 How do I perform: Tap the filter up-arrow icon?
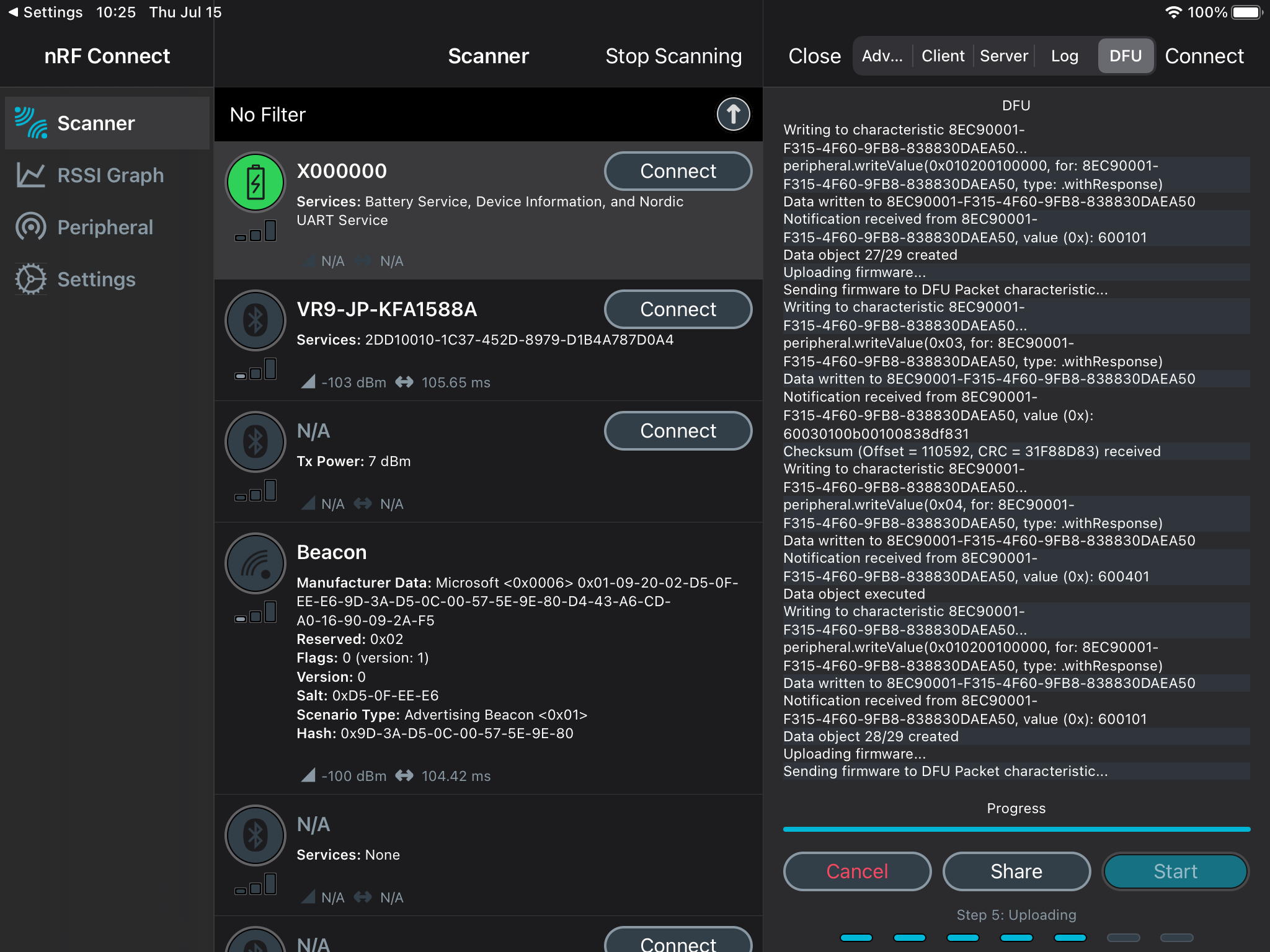click(733, 115)
